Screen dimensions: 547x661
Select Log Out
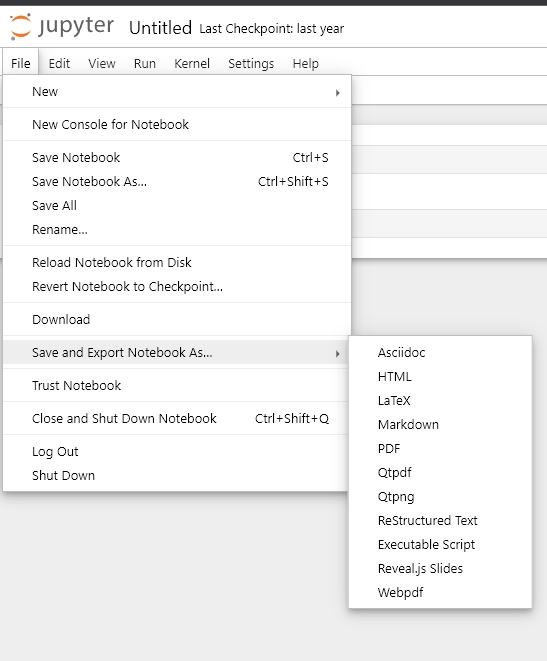click(177, 451)
